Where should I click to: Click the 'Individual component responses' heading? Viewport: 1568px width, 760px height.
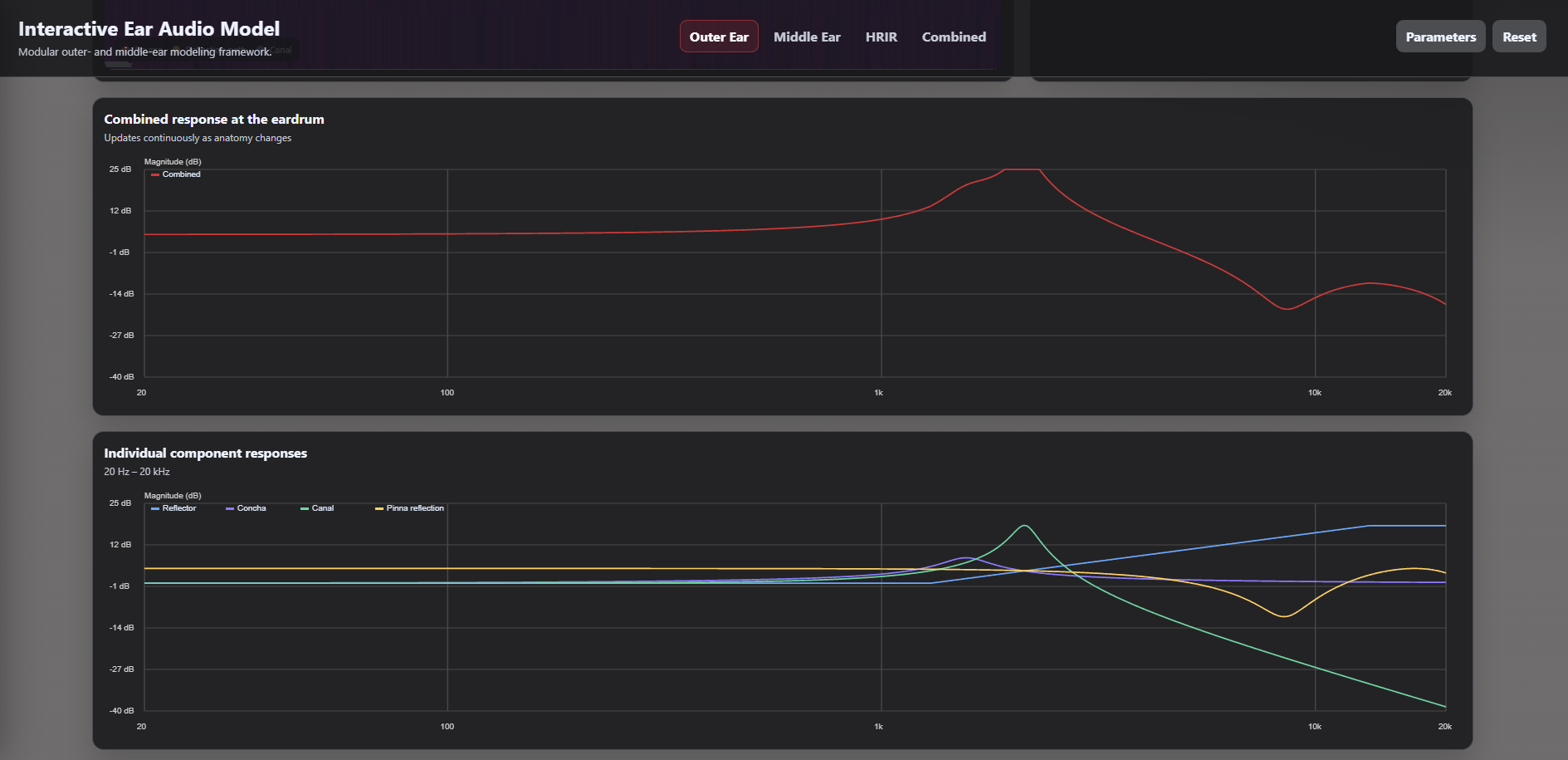click(205, 454)
